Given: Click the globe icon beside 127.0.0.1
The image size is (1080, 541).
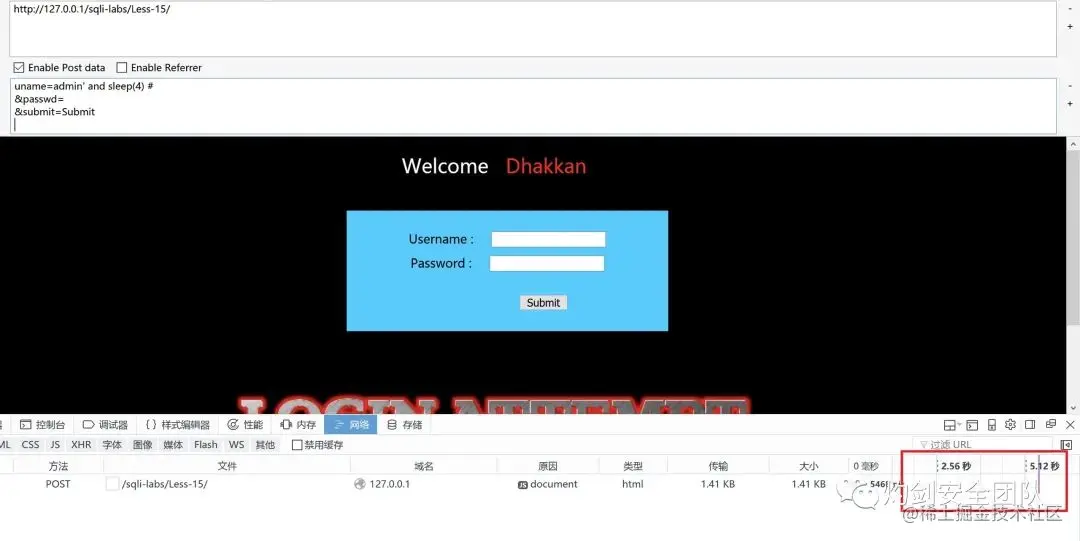Looking at the screenshot, I should [360, 484].
